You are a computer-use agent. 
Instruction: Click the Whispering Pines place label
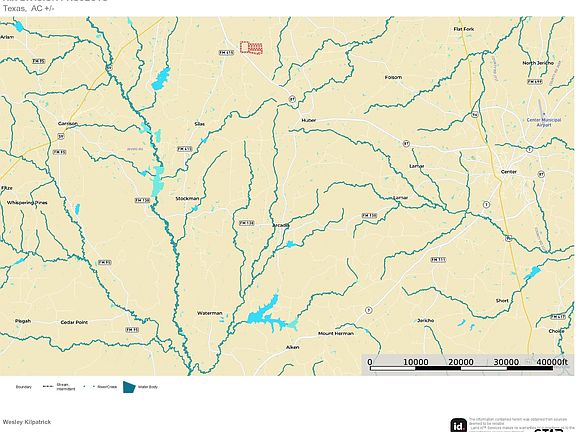pyautogui.click(x=27, y=202)
